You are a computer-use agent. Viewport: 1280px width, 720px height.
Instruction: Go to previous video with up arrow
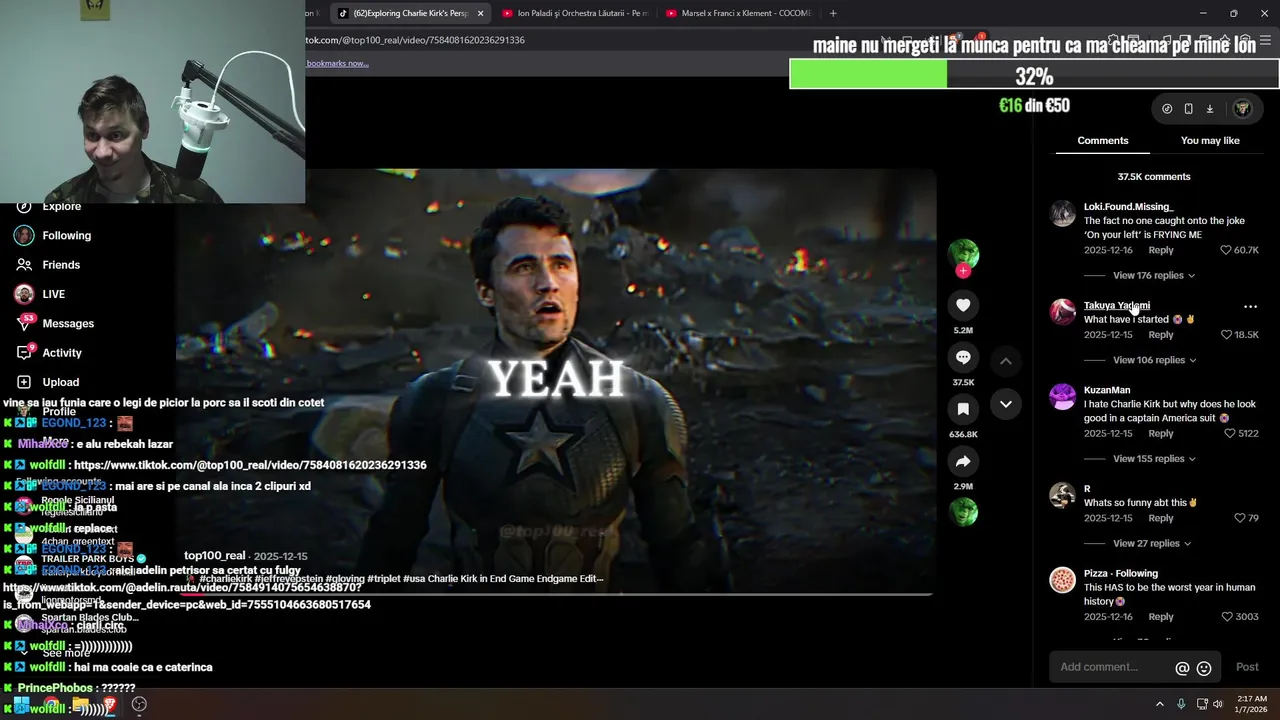tap(1006, 361)
